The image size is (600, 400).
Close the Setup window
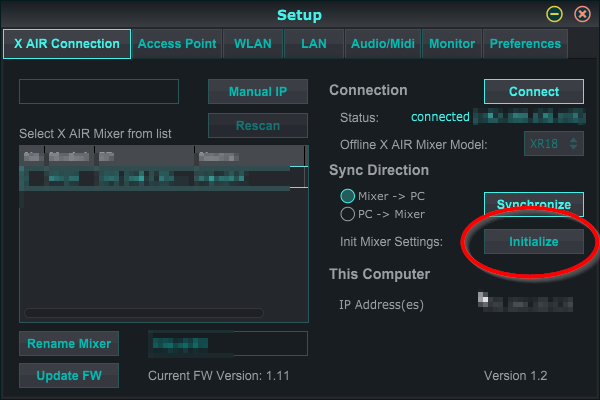pos(582,15)
